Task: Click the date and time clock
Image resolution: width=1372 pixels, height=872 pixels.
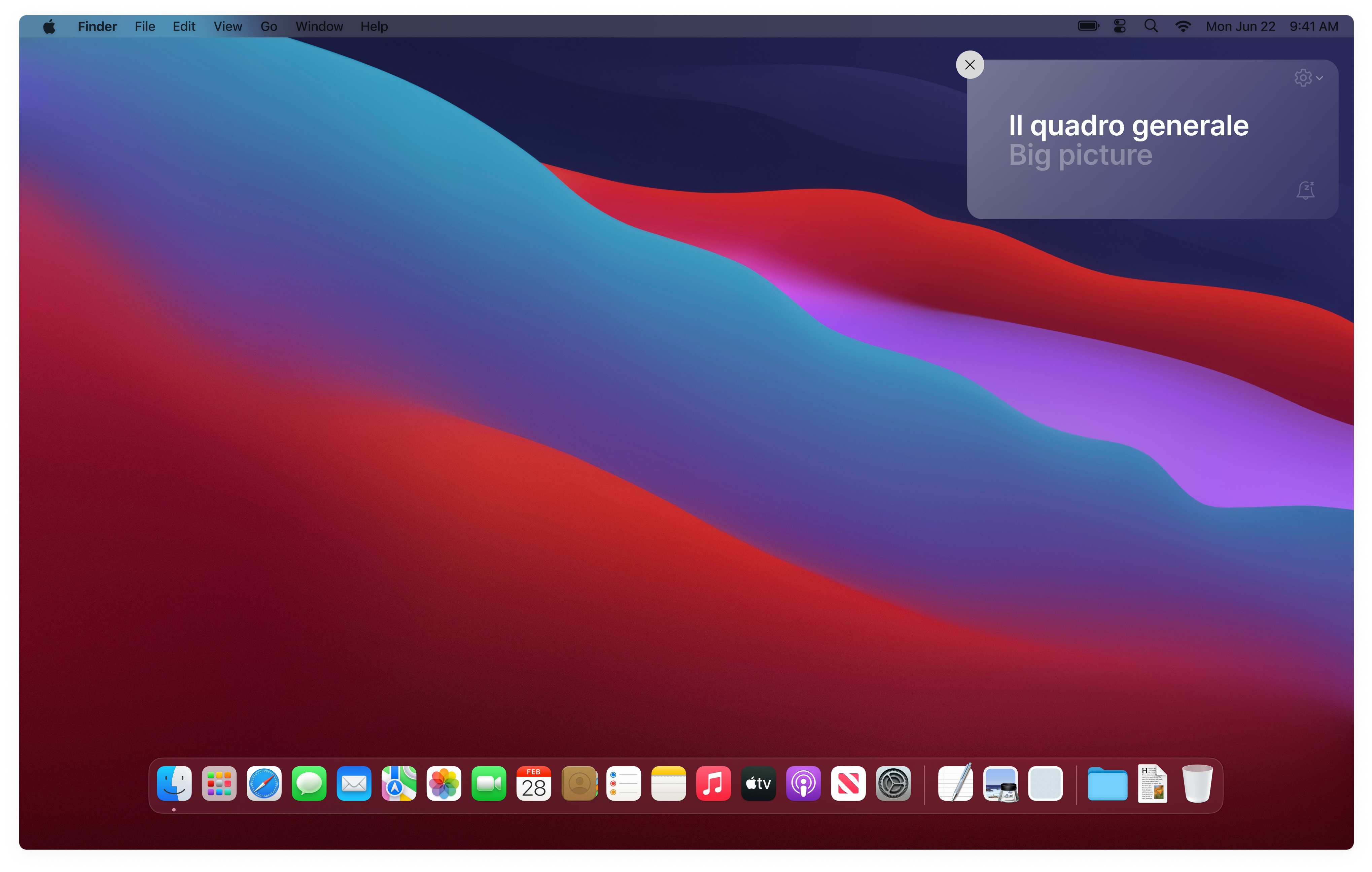Action: (x=1272, y=26)
